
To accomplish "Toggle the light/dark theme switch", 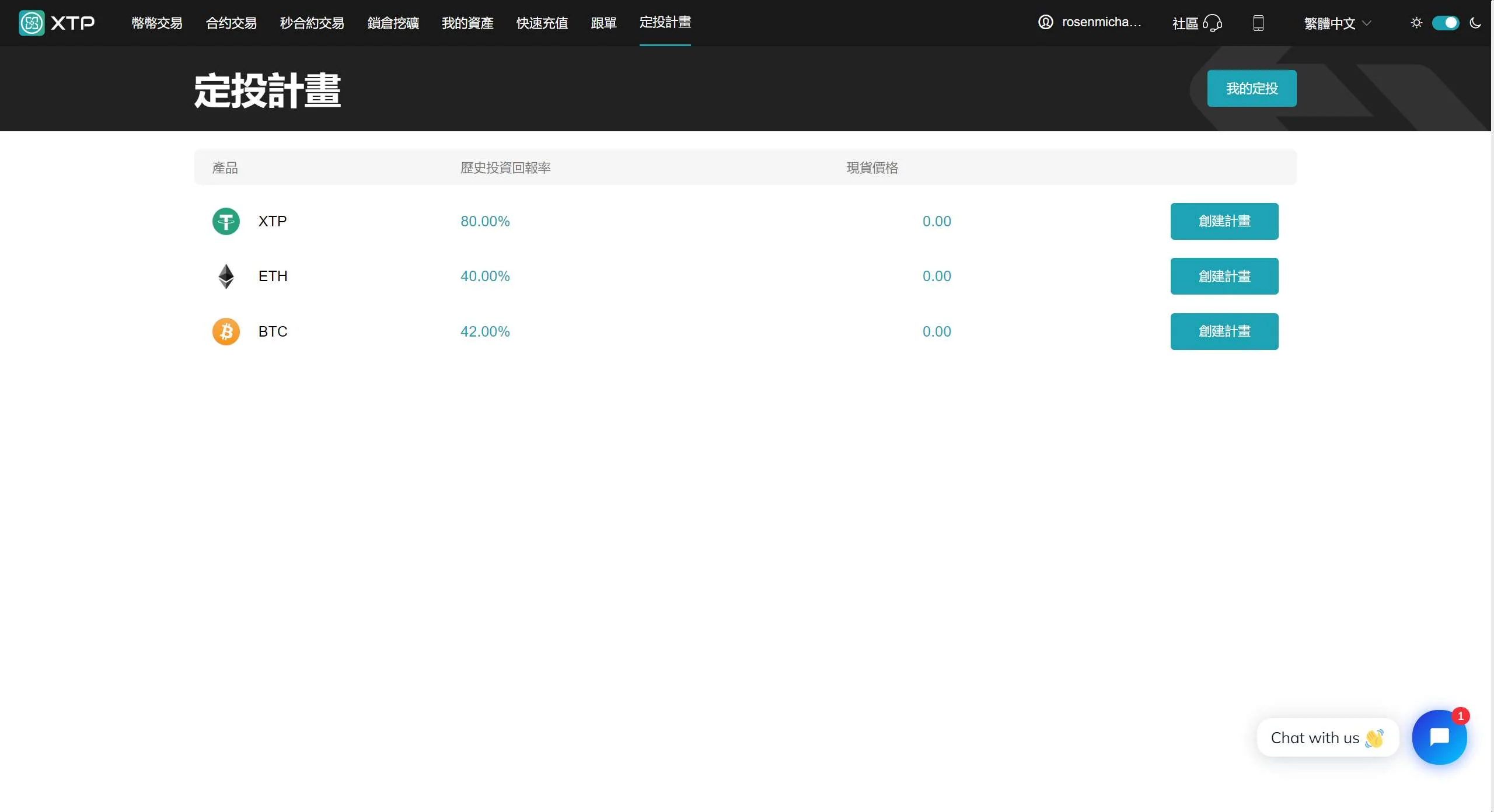I will coord(1446,23).
